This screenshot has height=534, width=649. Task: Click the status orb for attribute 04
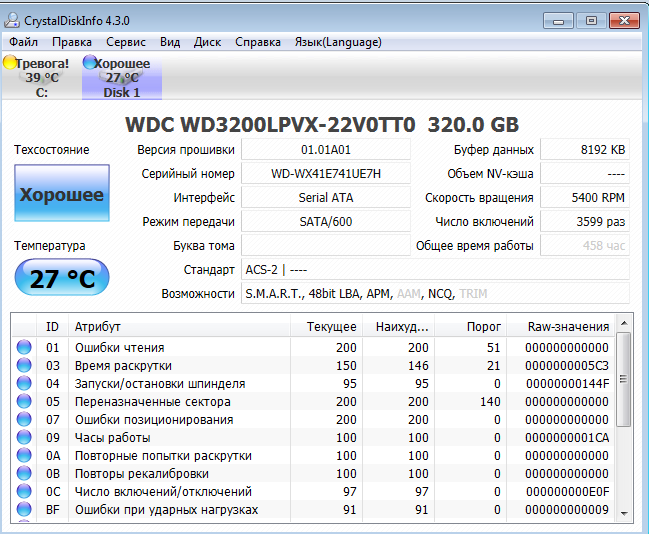(24, 383)
